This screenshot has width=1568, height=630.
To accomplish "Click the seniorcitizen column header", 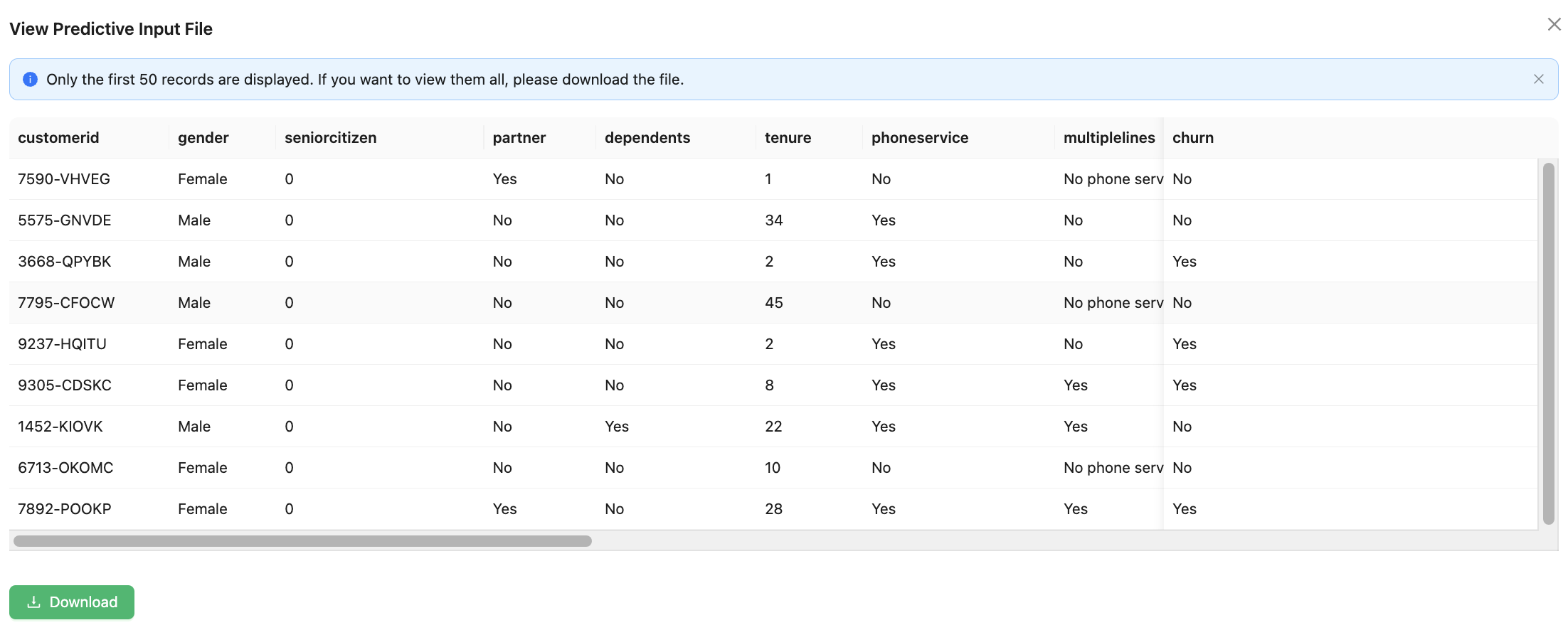I will click(x=331, y=138).
